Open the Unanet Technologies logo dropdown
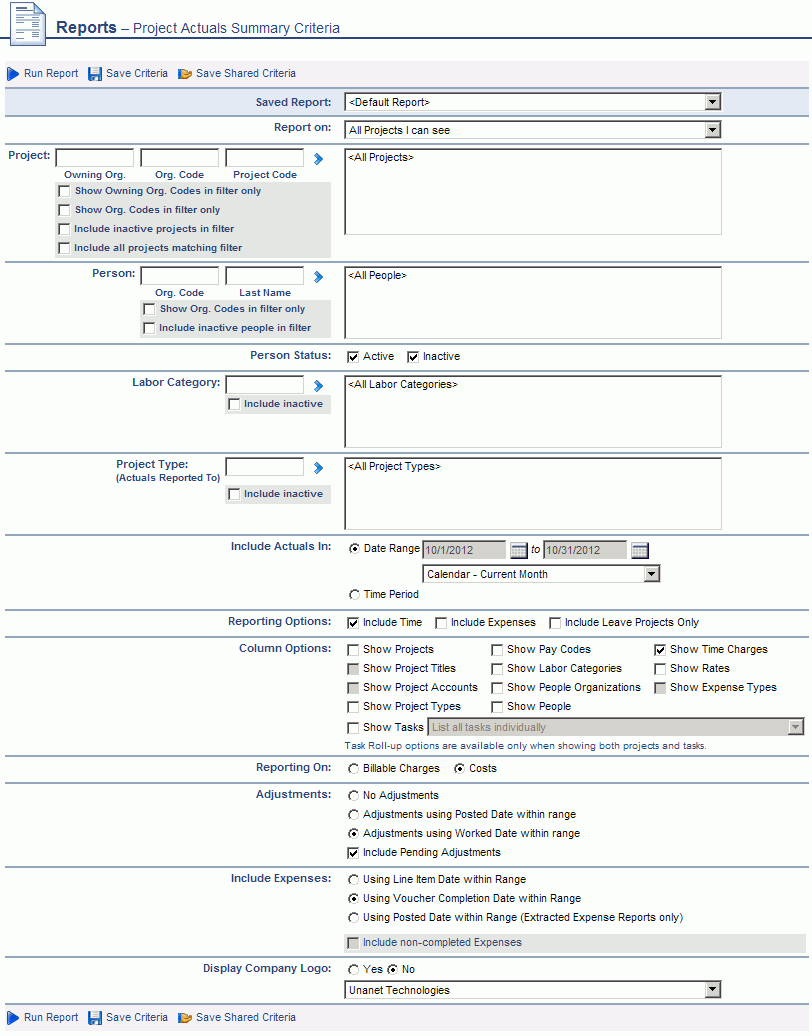This screenshot has width=812, height=1036. [712, 990]
